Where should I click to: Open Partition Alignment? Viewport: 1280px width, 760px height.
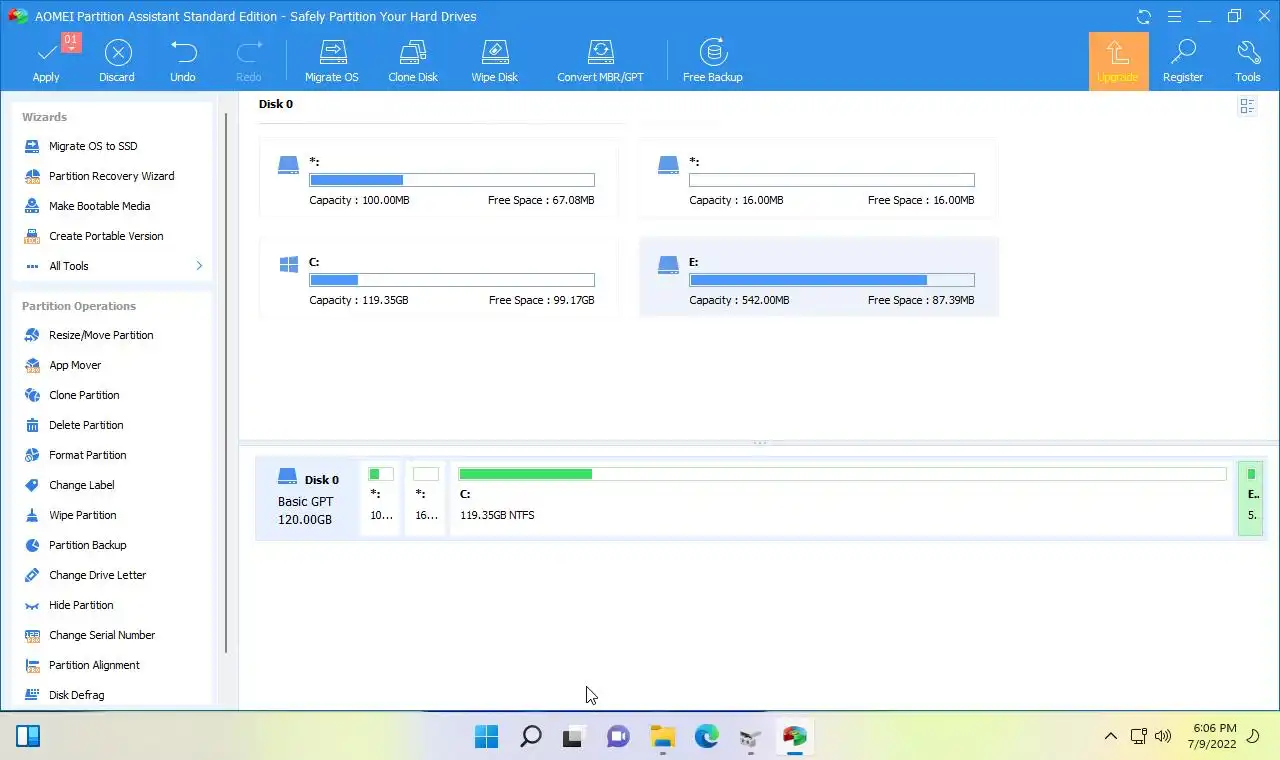(94, 665)
